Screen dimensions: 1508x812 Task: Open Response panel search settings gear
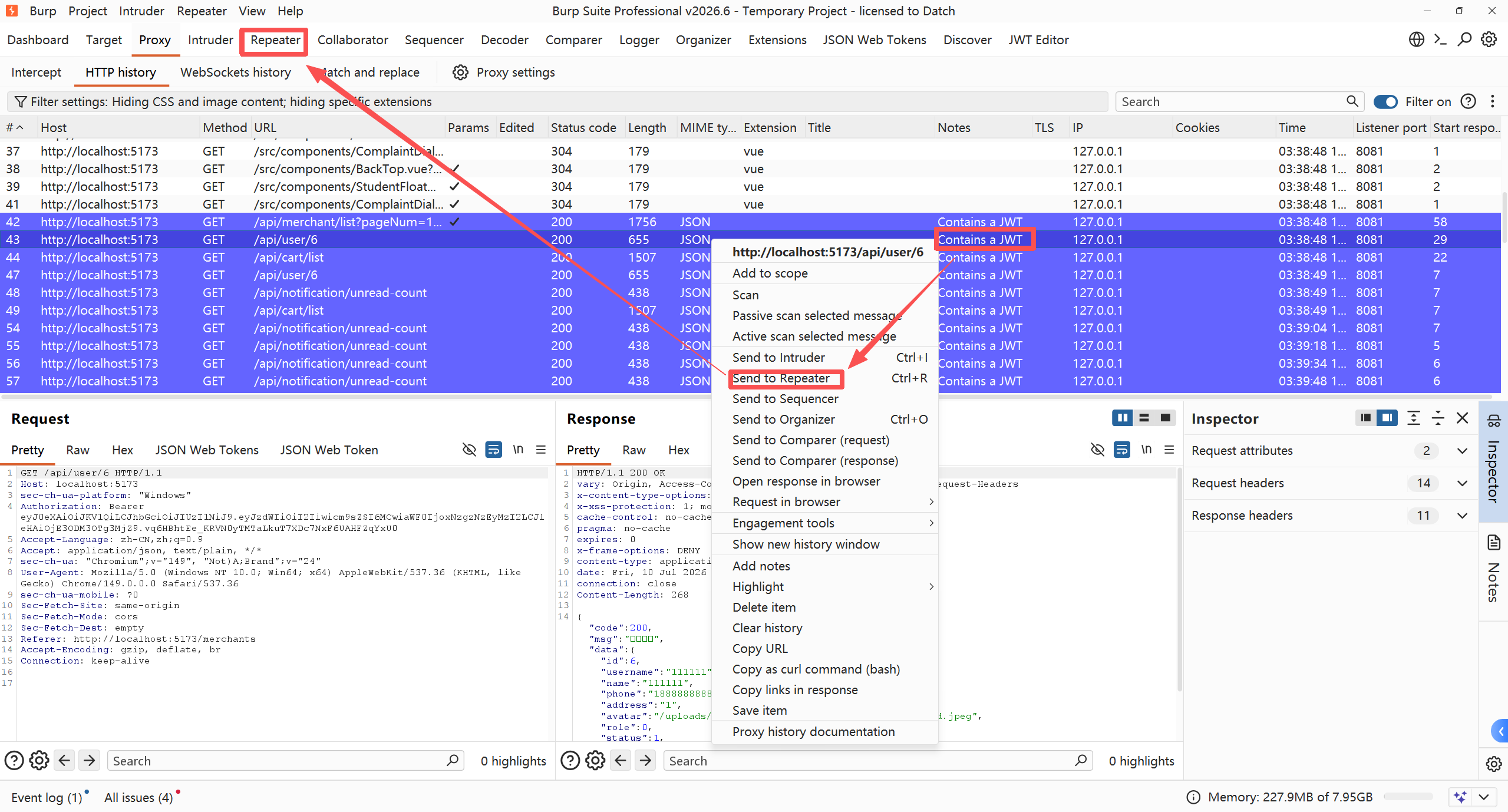[x=595, y=761]
